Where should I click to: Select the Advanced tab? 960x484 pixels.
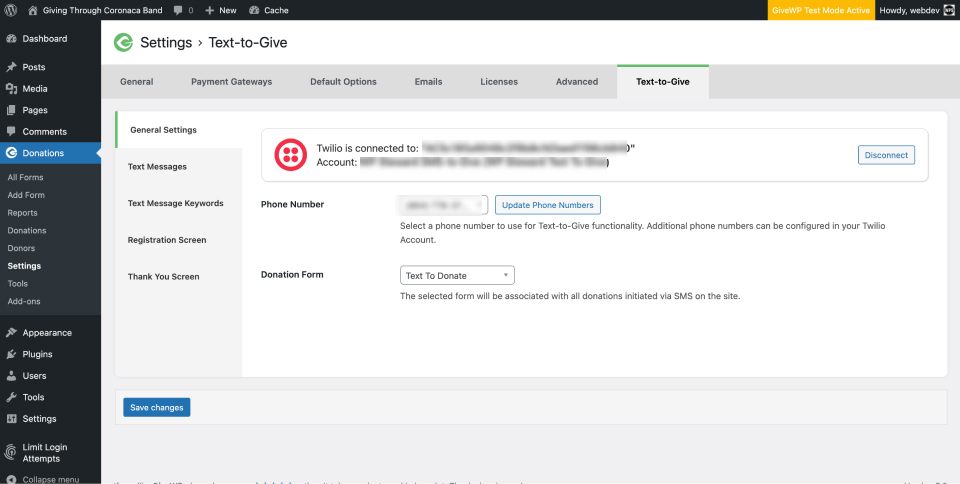tap(577, 81)
